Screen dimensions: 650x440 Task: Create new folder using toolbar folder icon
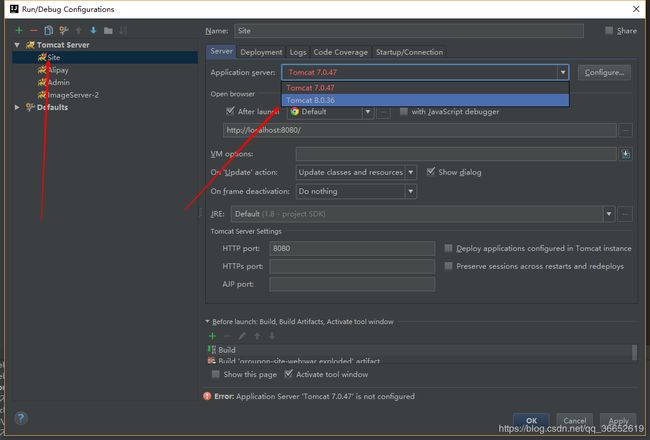pyautogui.click(x=108, y=30)
